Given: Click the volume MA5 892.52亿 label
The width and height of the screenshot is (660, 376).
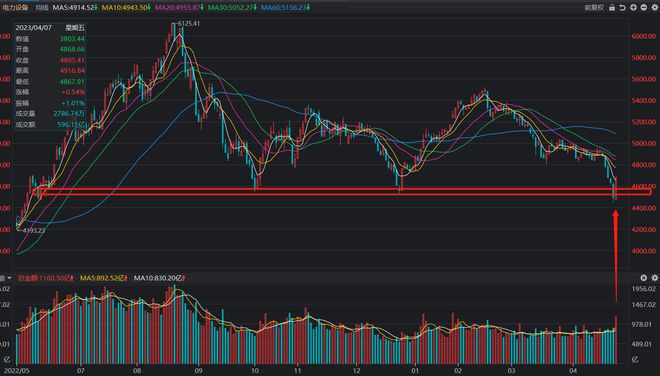Looking at the screenshot, I should [x=104, y=278].
